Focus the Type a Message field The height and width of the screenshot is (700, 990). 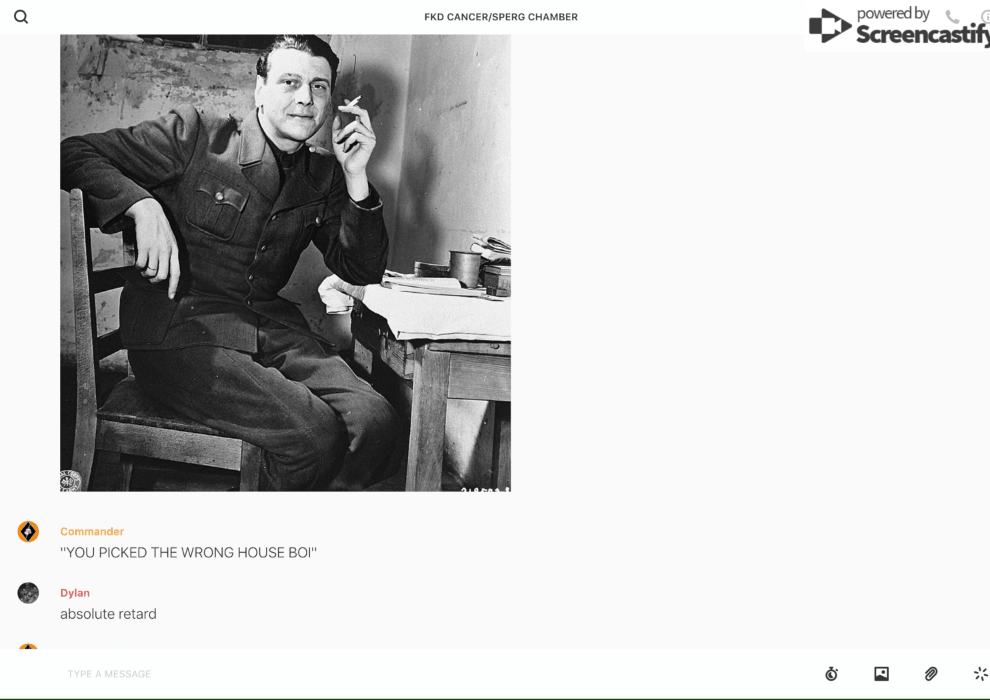pos(436,674)
